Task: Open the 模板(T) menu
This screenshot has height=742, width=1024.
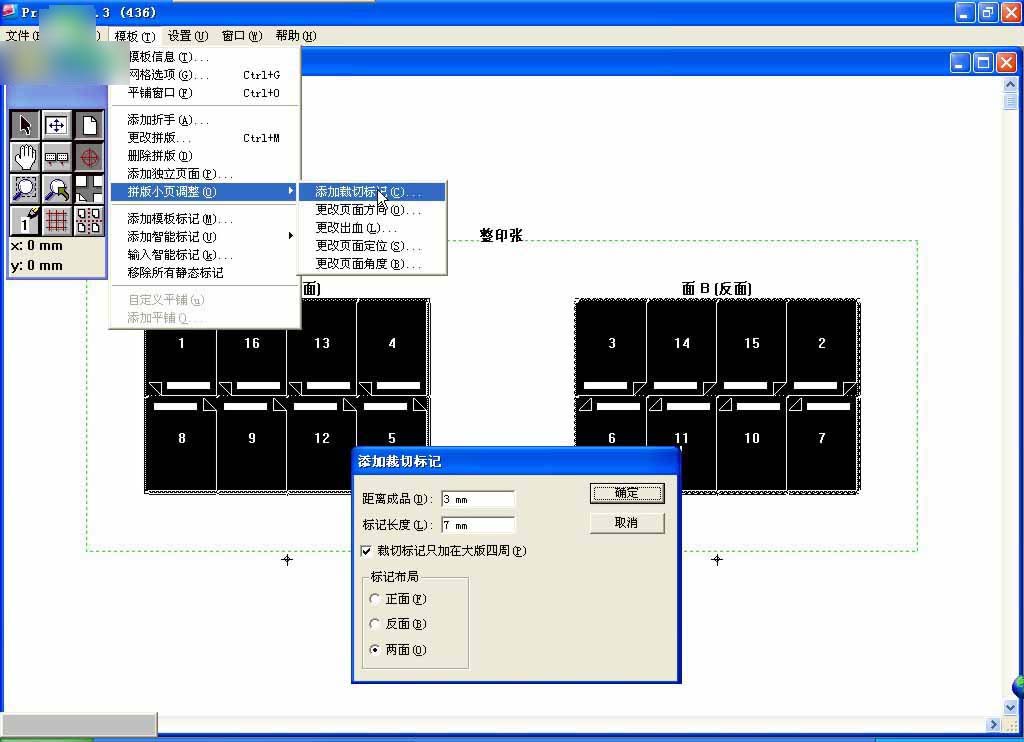Action: (x=135, y=36)
